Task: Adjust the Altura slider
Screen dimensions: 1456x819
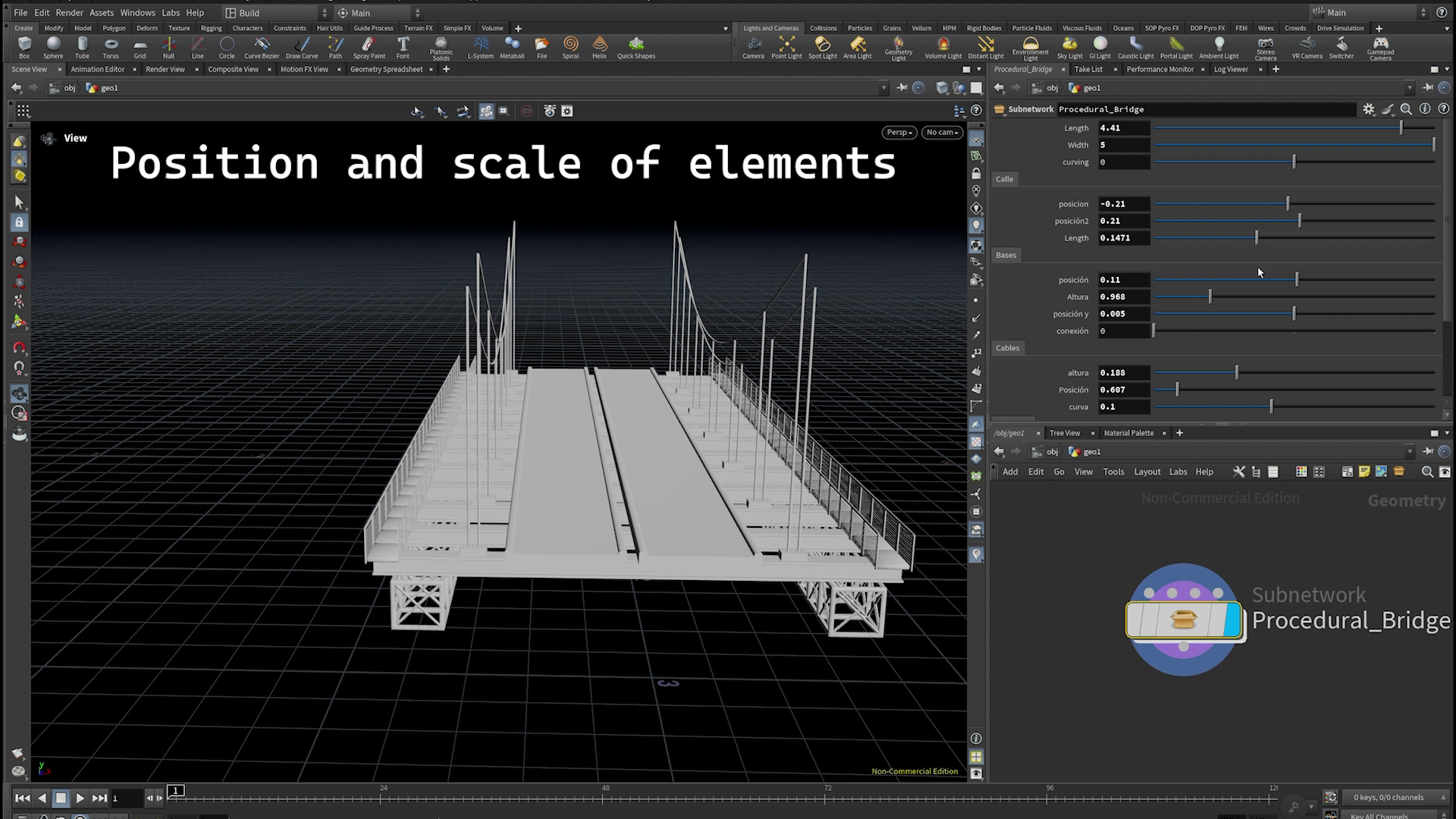Action: click(x=1294, y=297)
